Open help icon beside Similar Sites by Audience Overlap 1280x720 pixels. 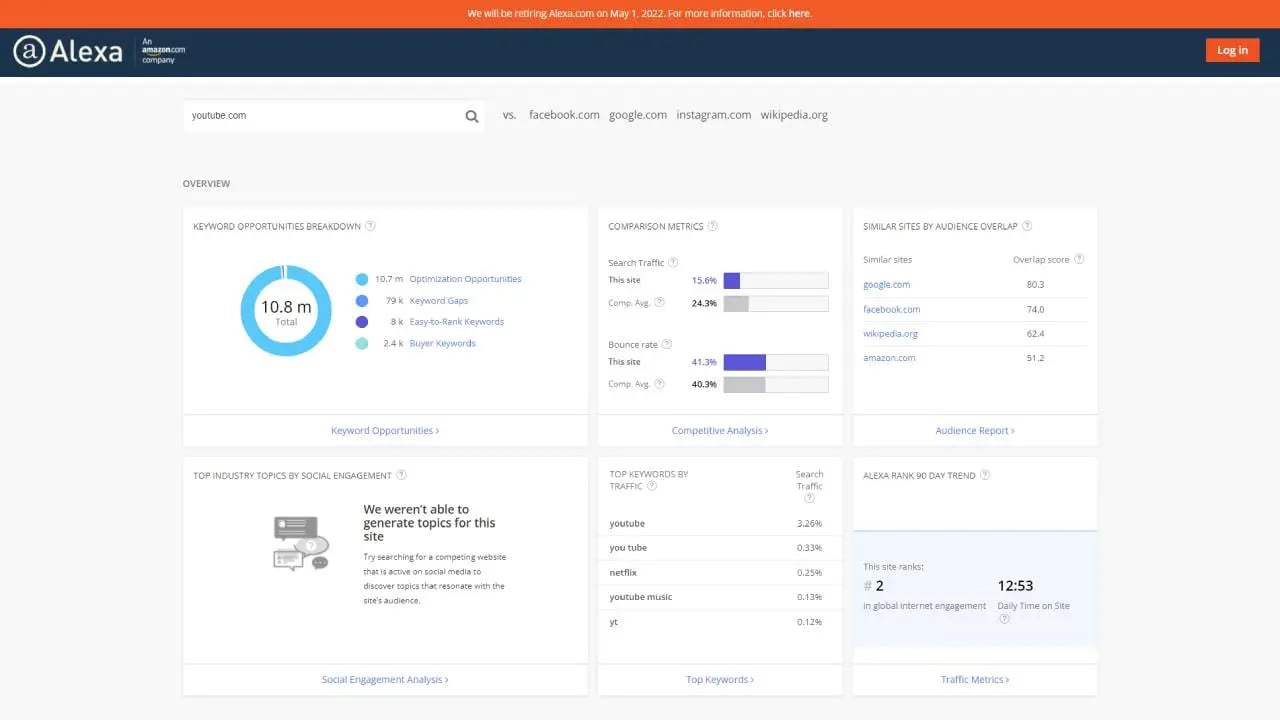1027,226
